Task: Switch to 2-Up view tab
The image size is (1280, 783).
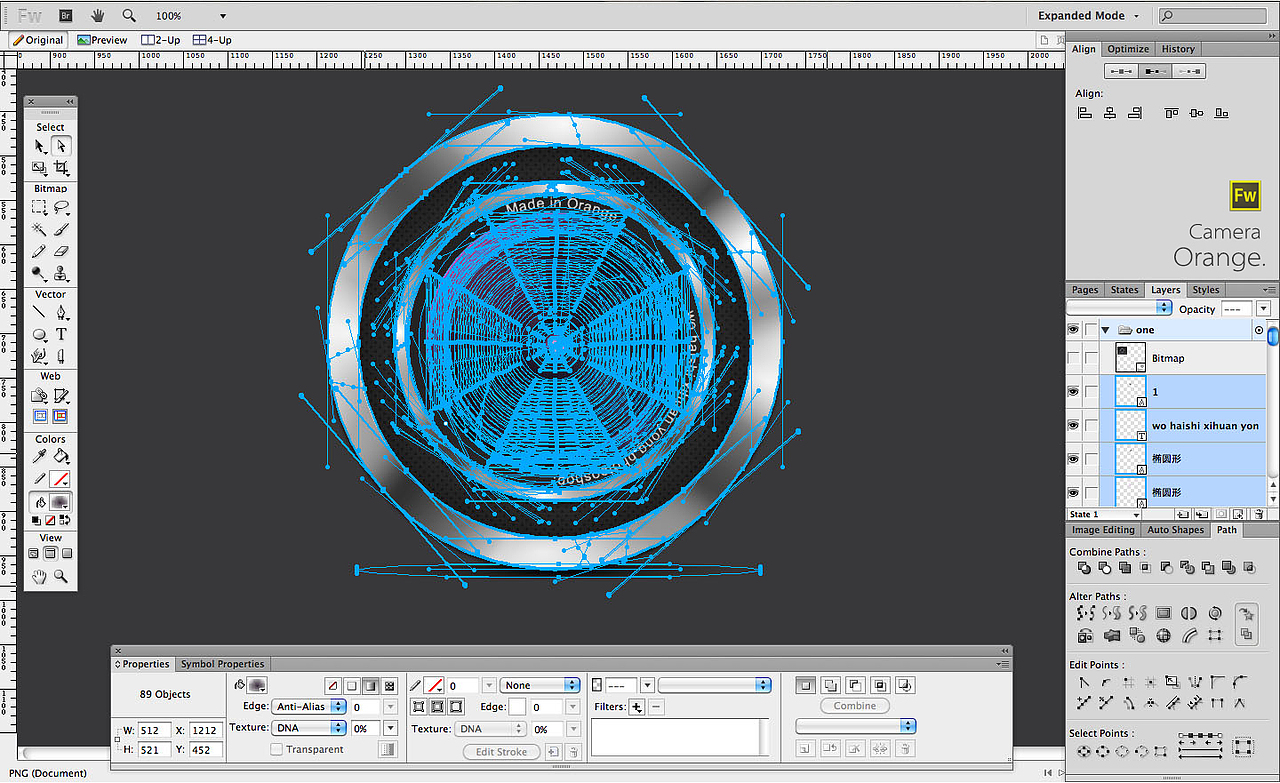Action: tap(160, 40)
